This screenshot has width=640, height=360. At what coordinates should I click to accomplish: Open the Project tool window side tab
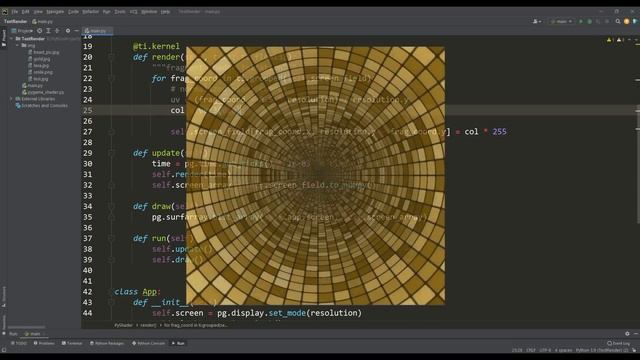pyautogui.click(x=4, y=38)
